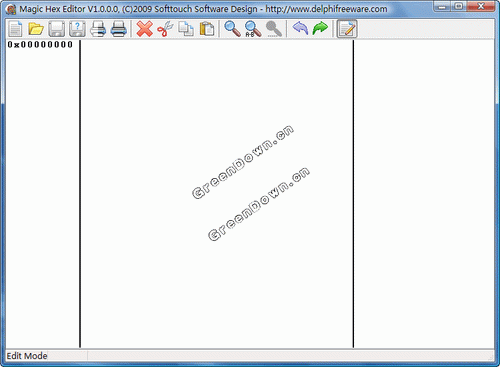Open Find and Replace A-B magnifier
The image size is (500, 367).
click(253, 29)
